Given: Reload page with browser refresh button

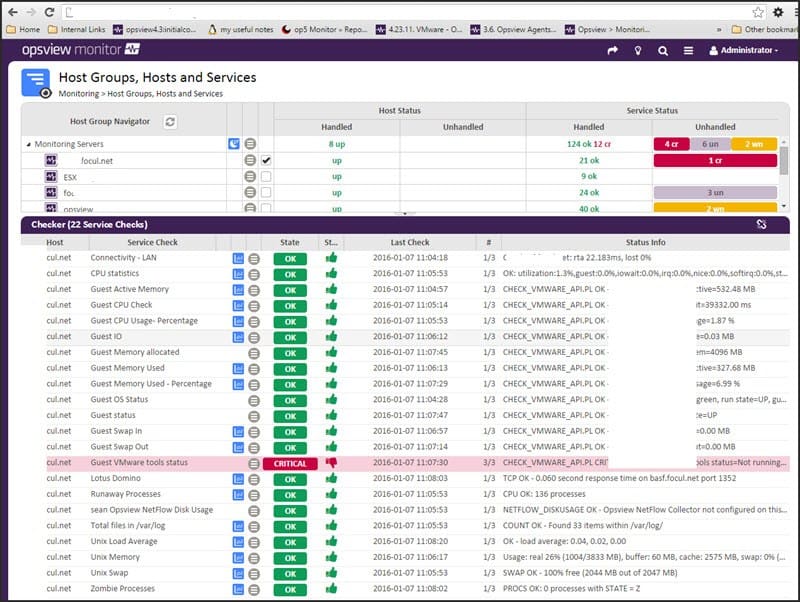Looking at the screenshot, I should point(49,12).
